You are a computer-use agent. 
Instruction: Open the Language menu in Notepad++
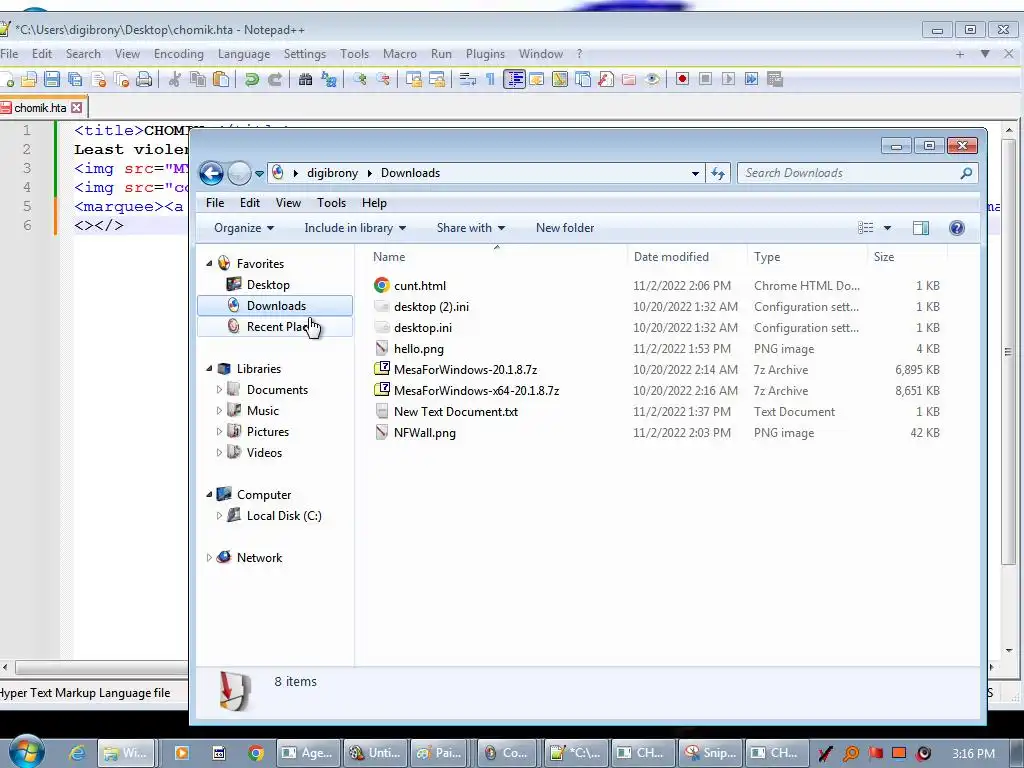pos(244,54)
